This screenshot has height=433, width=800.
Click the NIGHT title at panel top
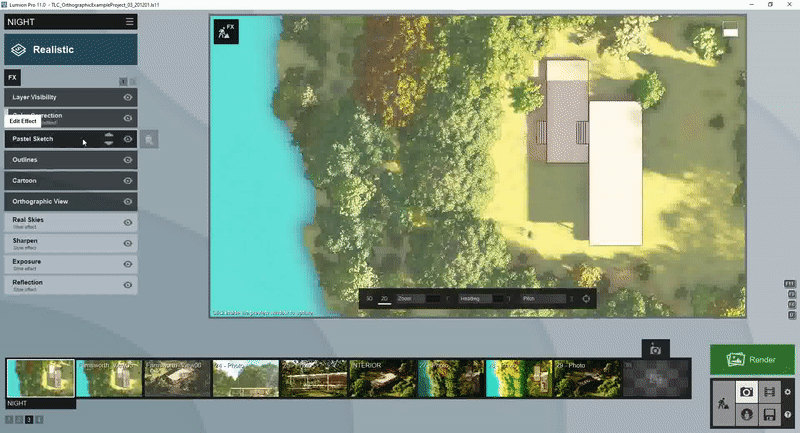click(21, 22)
